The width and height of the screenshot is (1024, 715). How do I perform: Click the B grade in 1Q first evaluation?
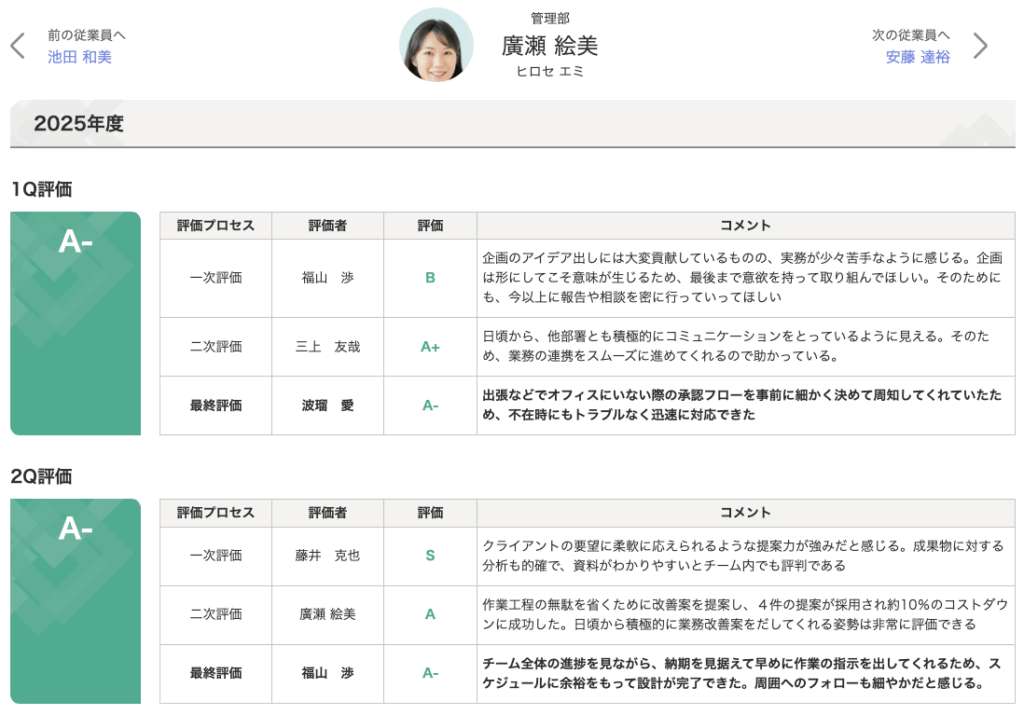click(x=430, y=278)
